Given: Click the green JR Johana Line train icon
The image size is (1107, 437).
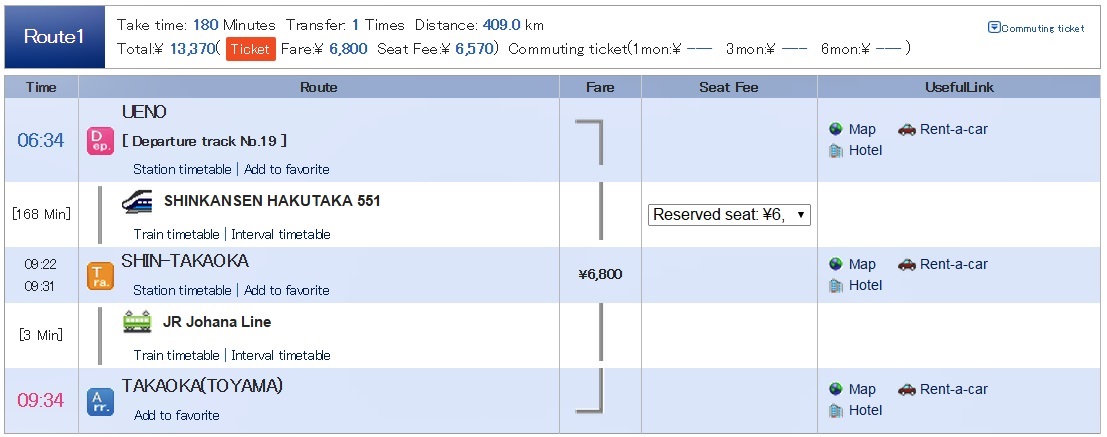Looking at the screenshot, I should (x=137, y=322).
